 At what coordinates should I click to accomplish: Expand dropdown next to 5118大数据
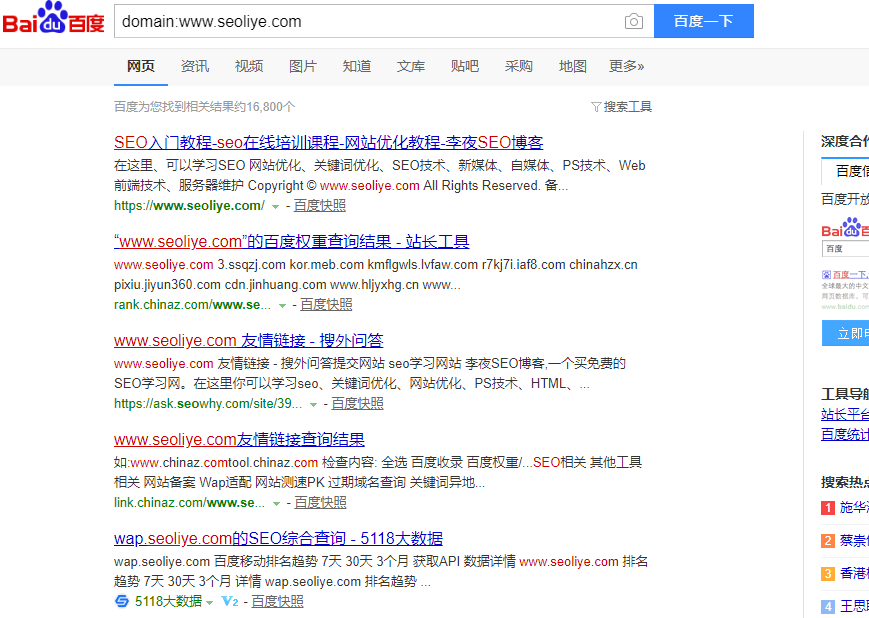pyautogui.click(x=209, y=602)
